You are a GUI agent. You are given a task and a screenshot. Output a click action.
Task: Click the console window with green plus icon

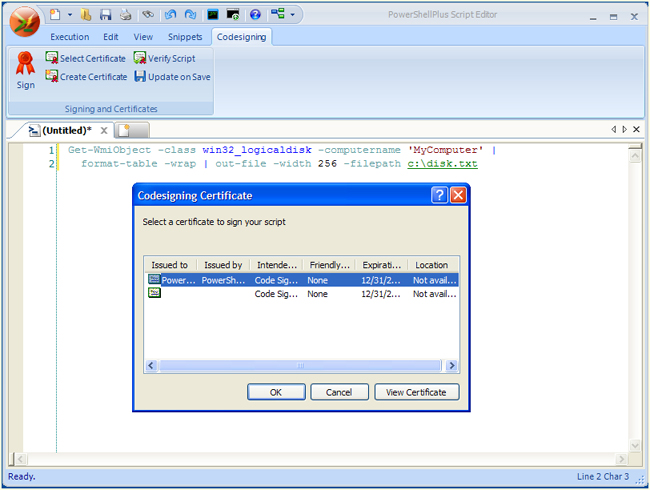(233, 15)
